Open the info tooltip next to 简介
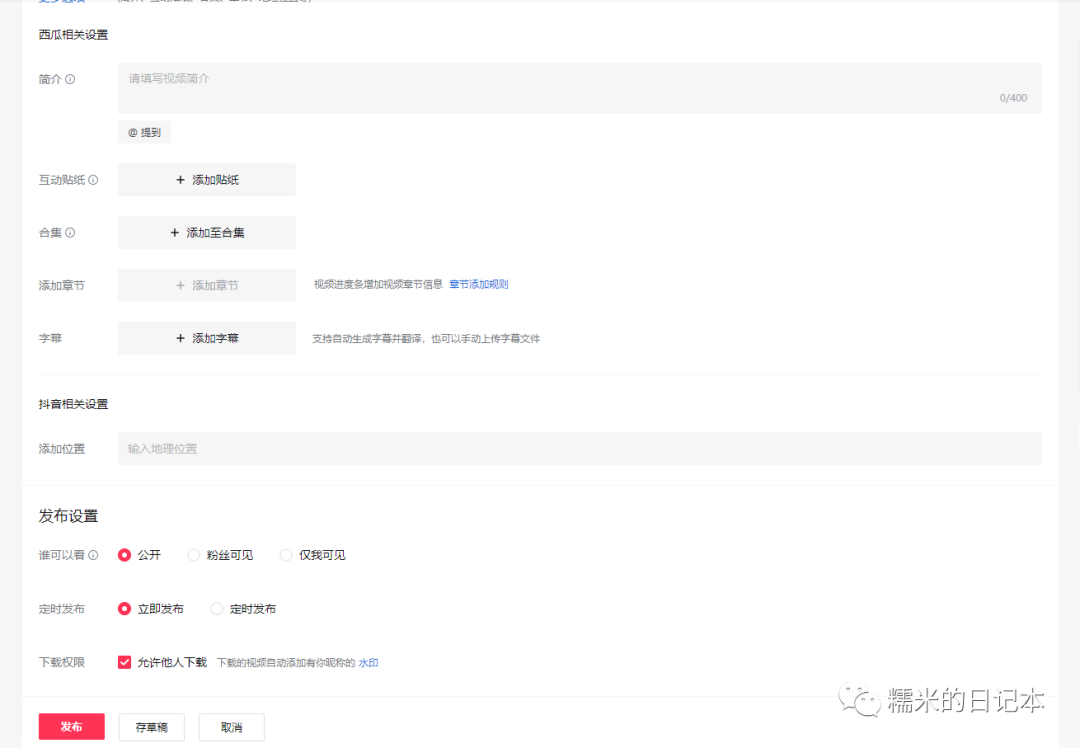1080x748 pixels. (71, 78)
